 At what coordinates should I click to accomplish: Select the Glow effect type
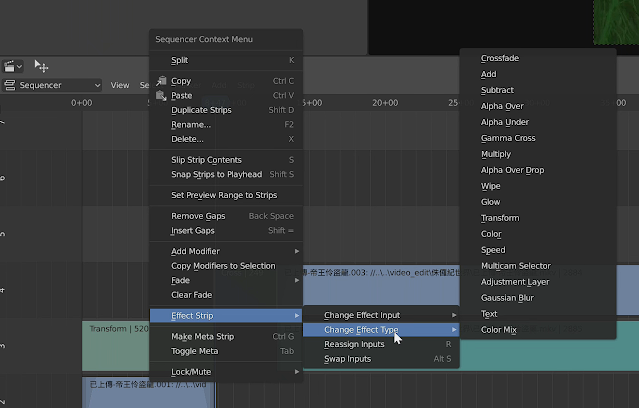pyautogui.click(x=490, y=202)
